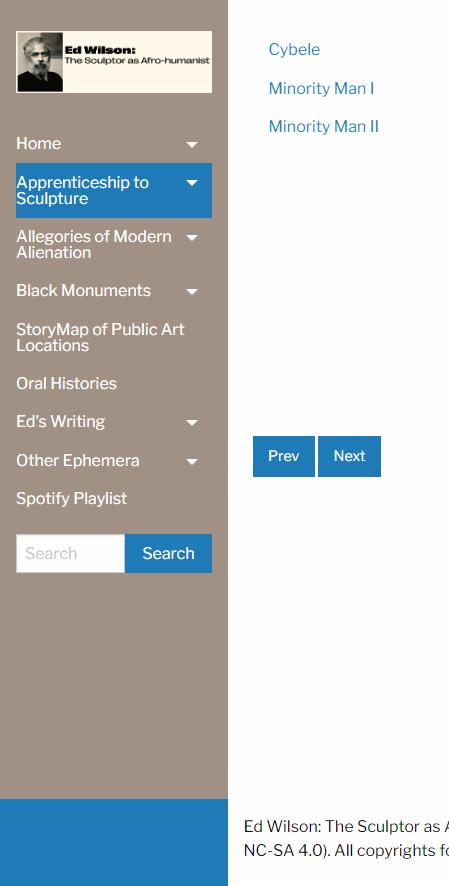The width and height of the screenshot is (449, 886).
Task: Click the Ed Wilson site logo banner
Action: (114, 62)
